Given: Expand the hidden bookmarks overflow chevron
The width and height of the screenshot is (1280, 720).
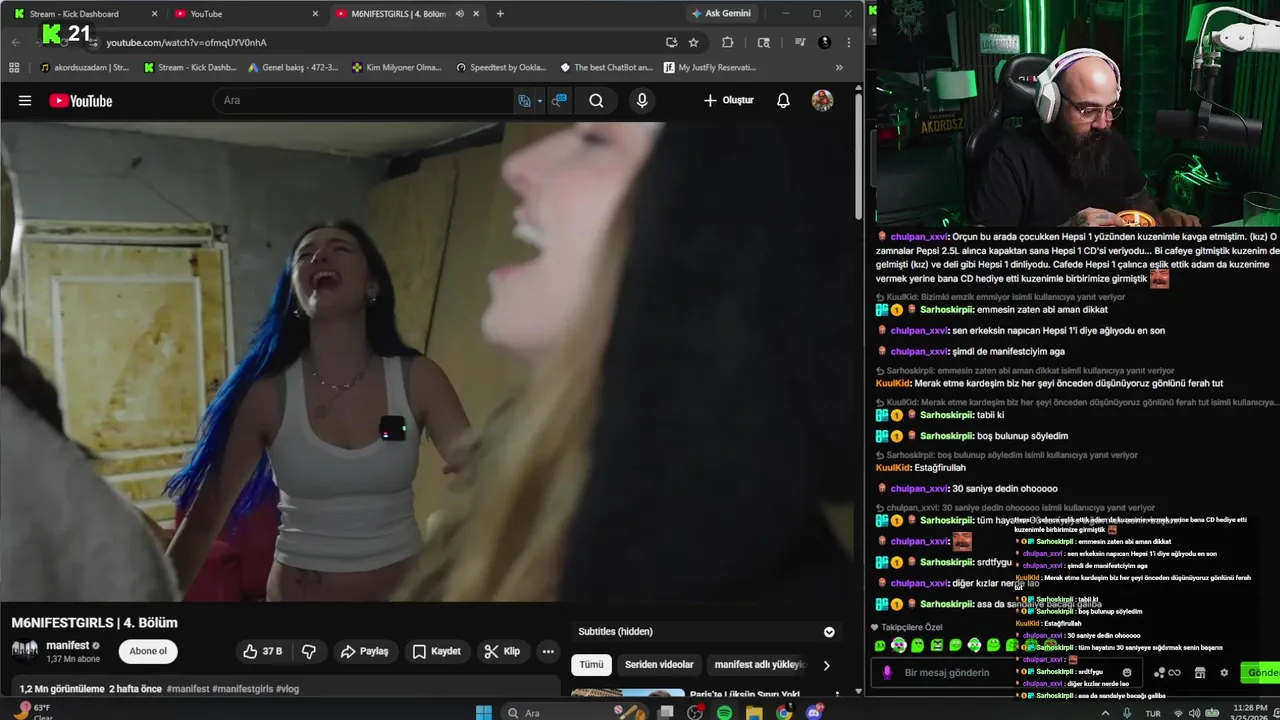Looking at the screenshot, I should coord(838,67).
